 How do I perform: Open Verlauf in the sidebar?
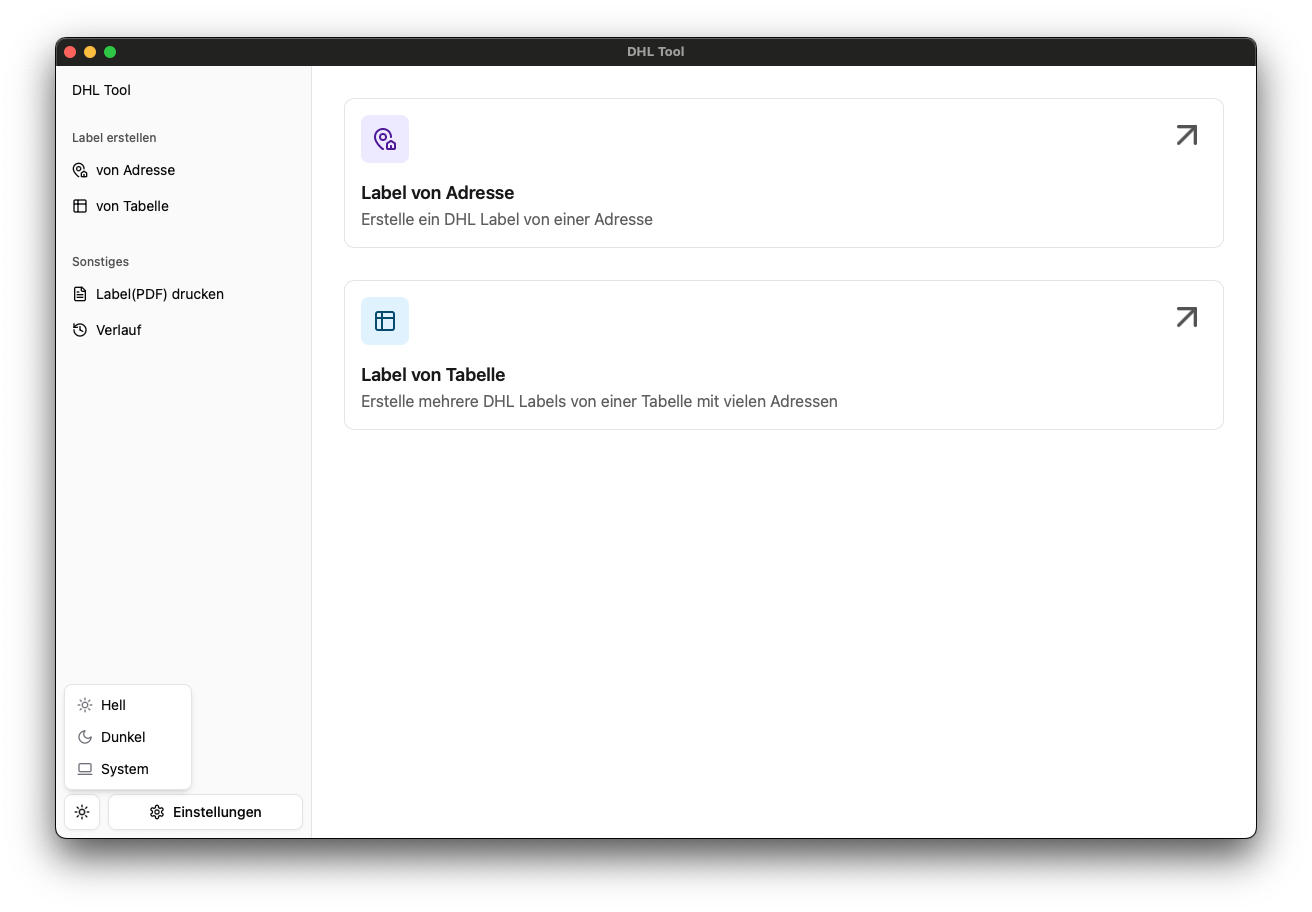[184, 330]
